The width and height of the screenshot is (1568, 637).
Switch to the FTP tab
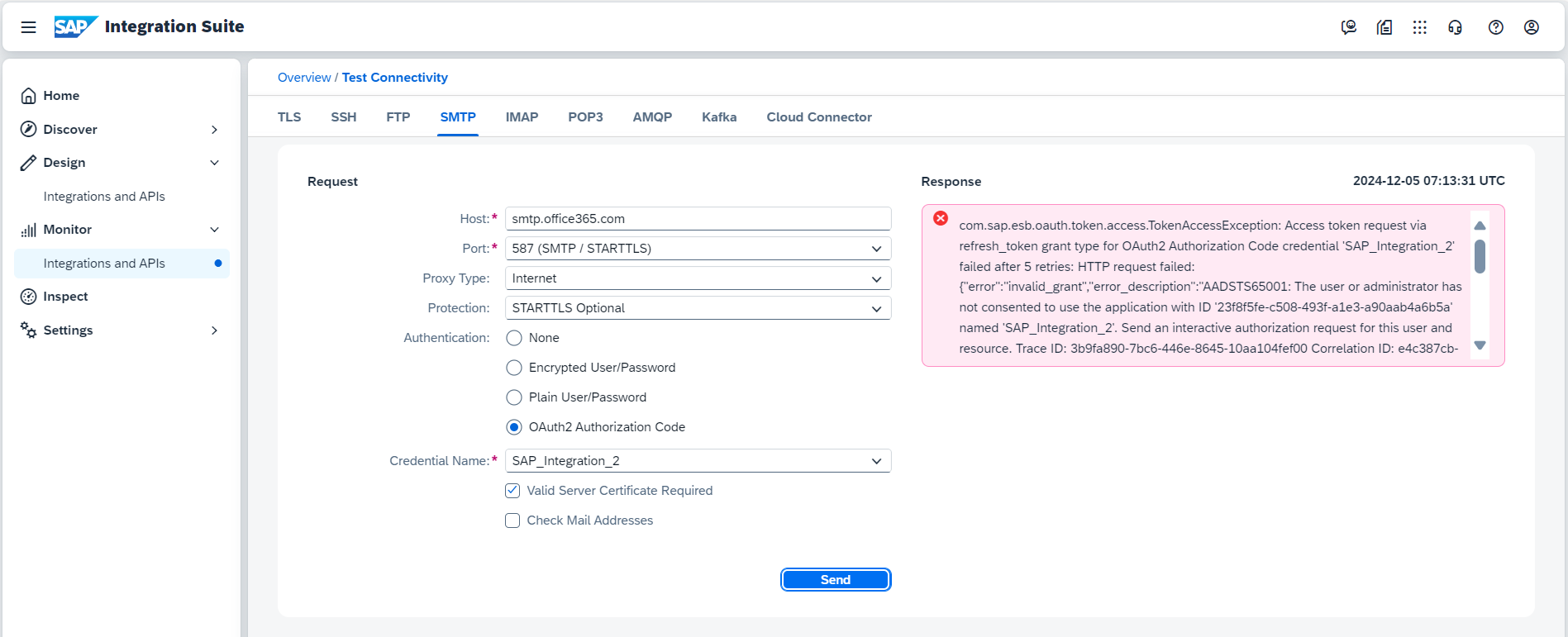(398, 117)
